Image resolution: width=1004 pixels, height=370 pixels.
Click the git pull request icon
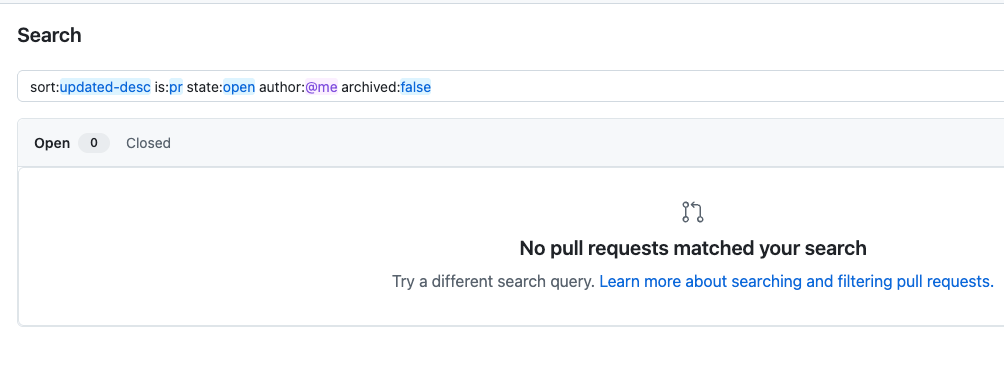(x=693, y=212)
